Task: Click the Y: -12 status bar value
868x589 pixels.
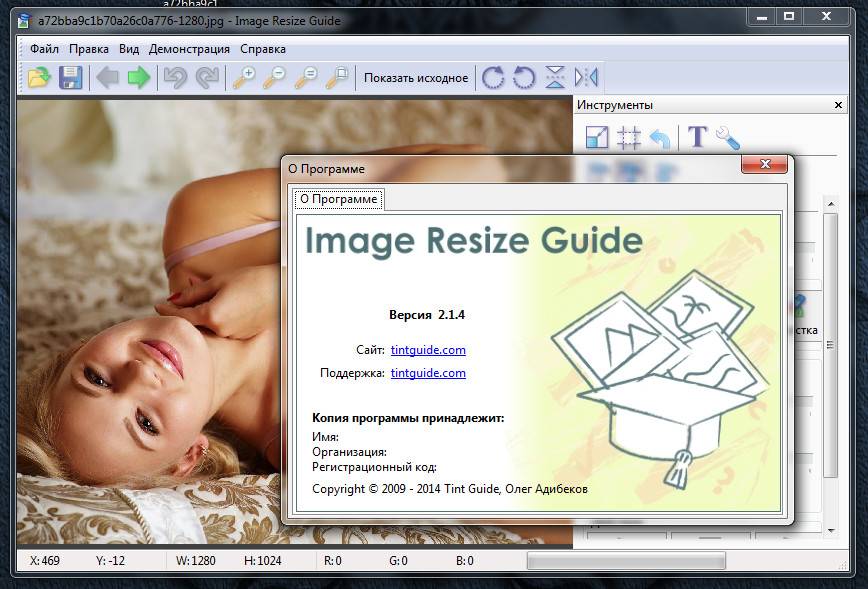Action: 110,561
